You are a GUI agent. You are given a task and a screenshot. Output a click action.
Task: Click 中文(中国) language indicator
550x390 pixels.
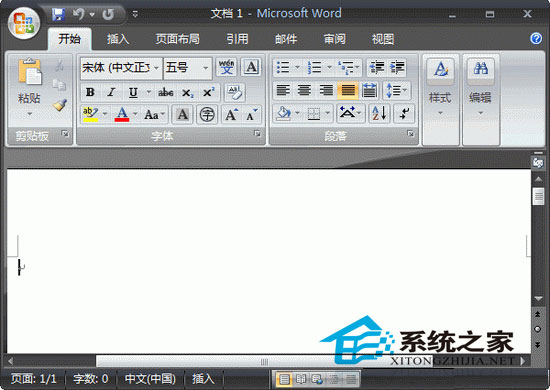pos(150,379)
